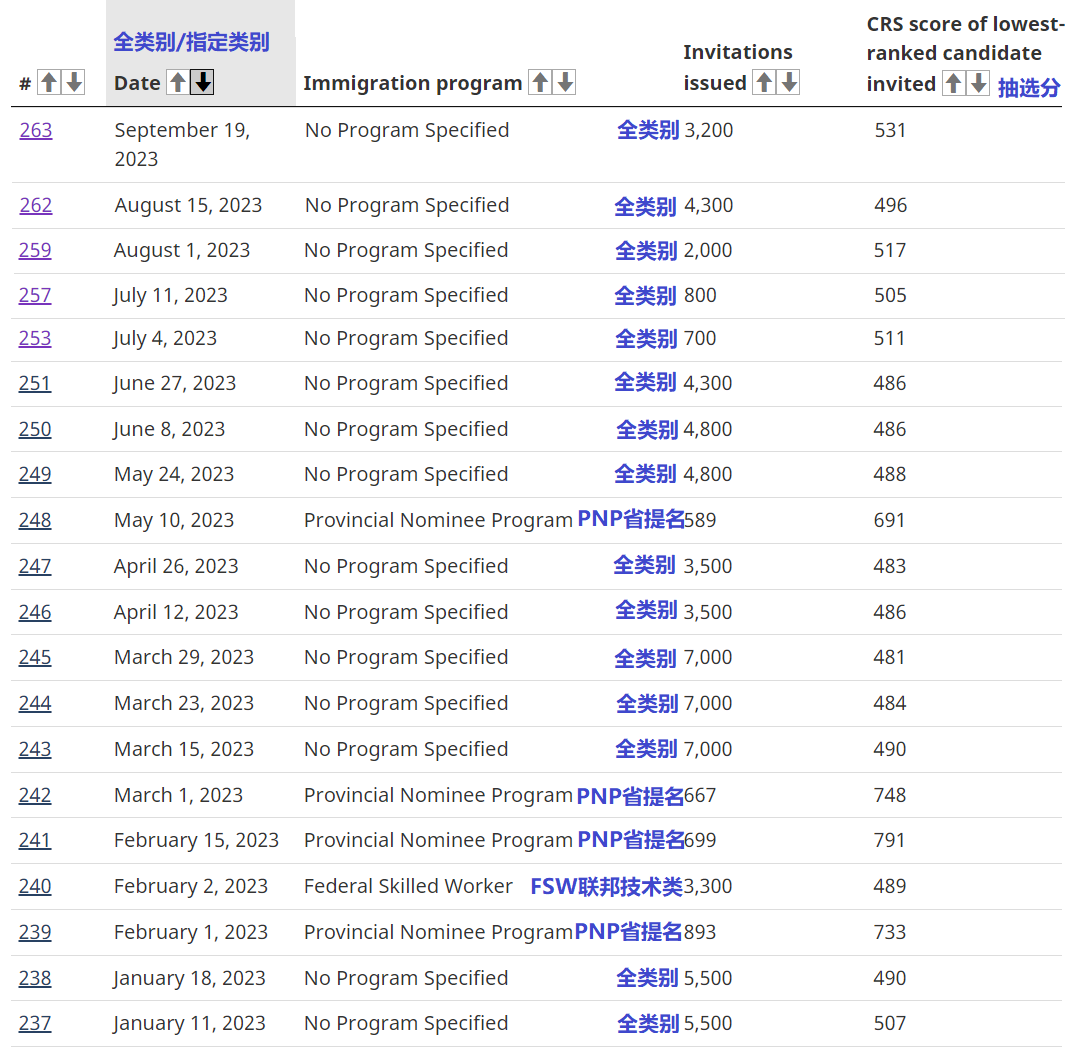Sort Date column ascending arrow
Viewport: 1068px width, 1051px height.
coord(178,82)
